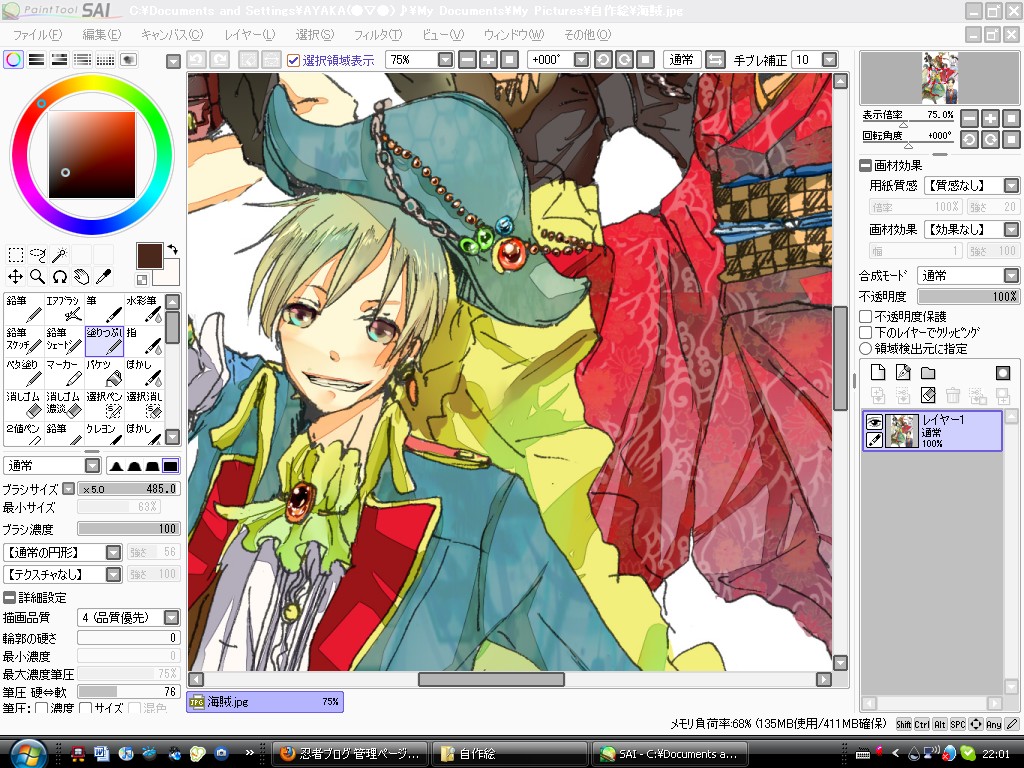
Task: Select the move layer tool
Action: coord(16,277)
